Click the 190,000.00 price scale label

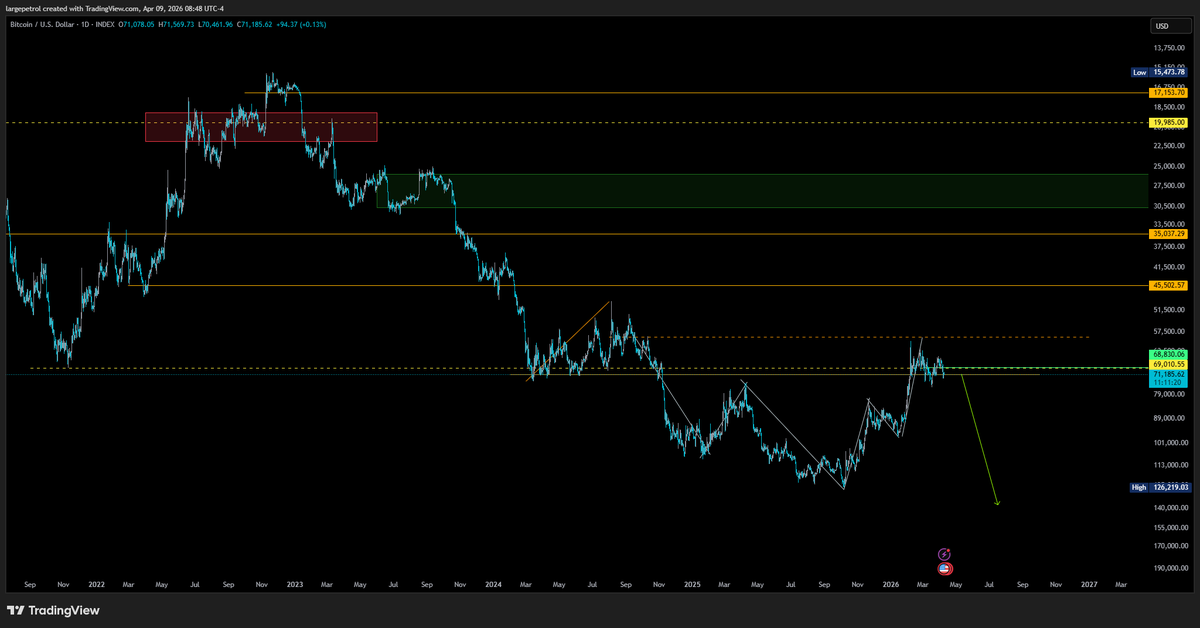[1170, 568]
